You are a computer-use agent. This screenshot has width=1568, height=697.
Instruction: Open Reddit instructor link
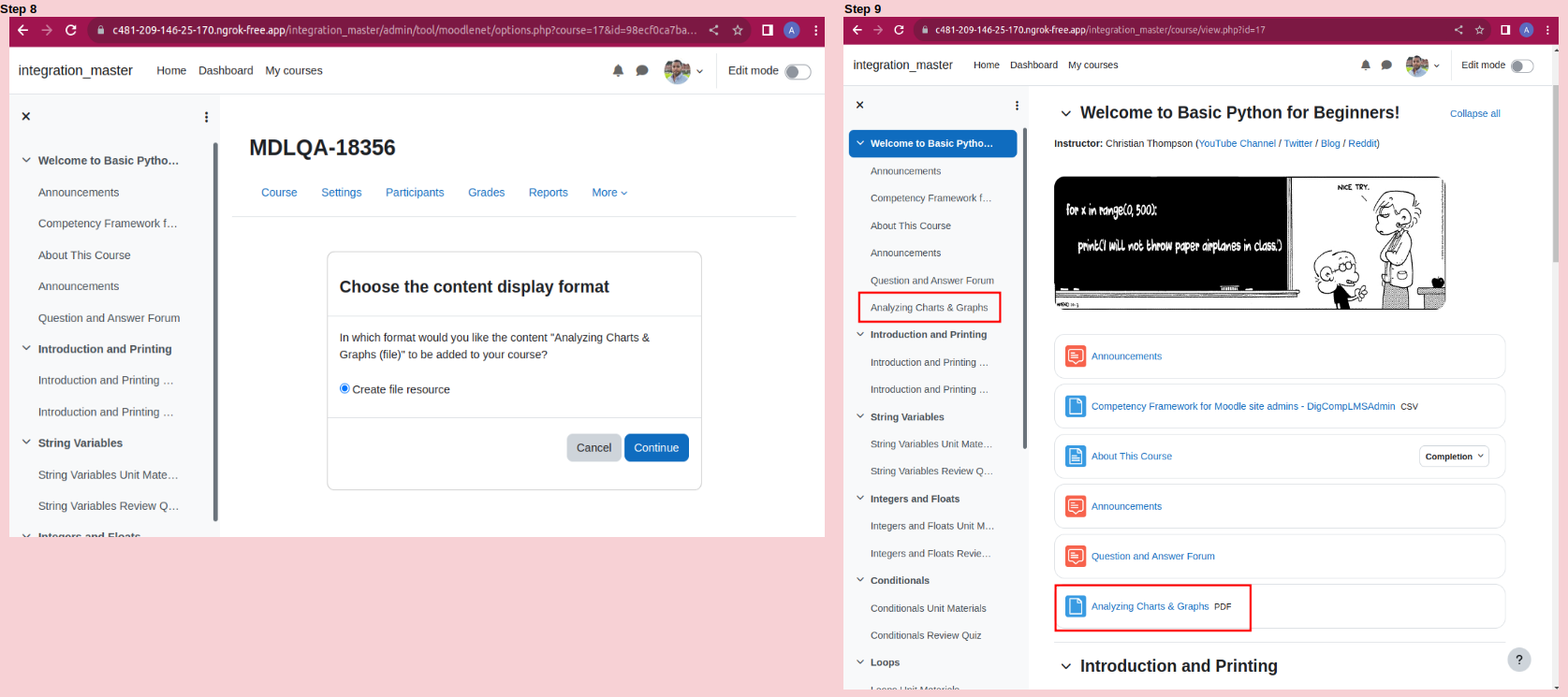point(1362,143)
